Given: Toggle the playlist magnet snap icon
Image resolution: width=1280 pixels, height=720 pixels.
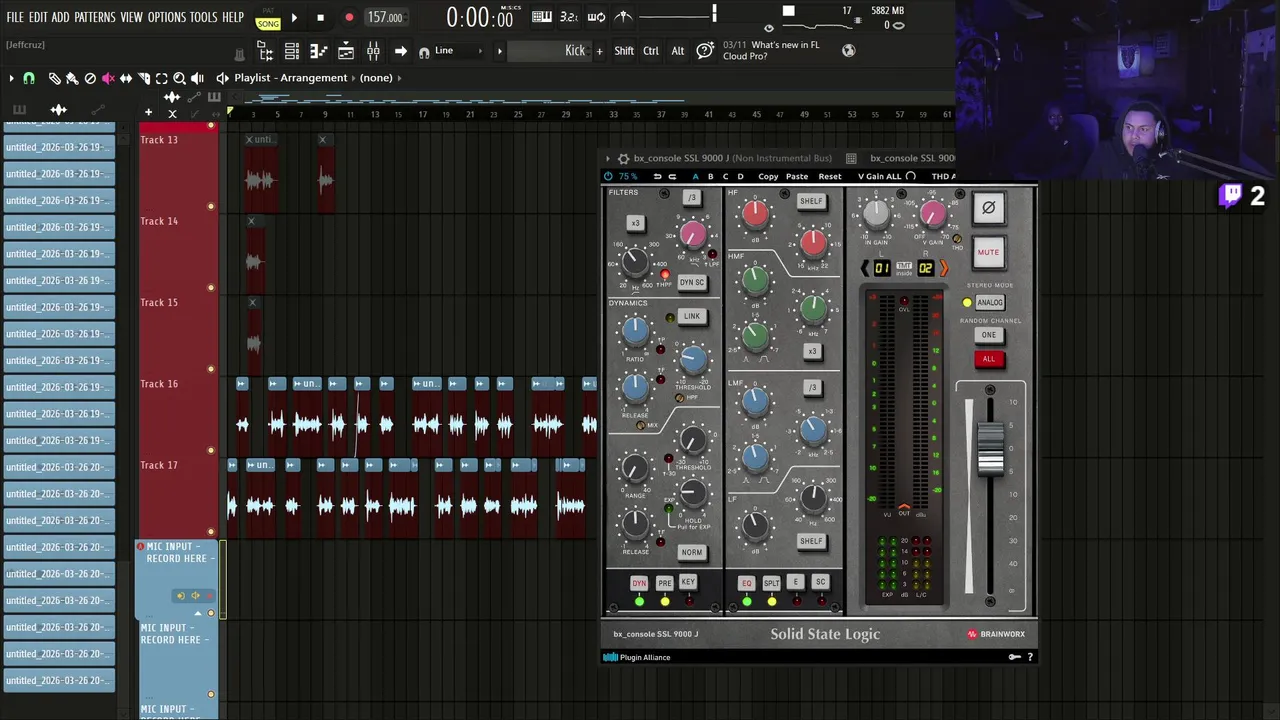Looking at the screenshot, I should (x=29, y=78).
